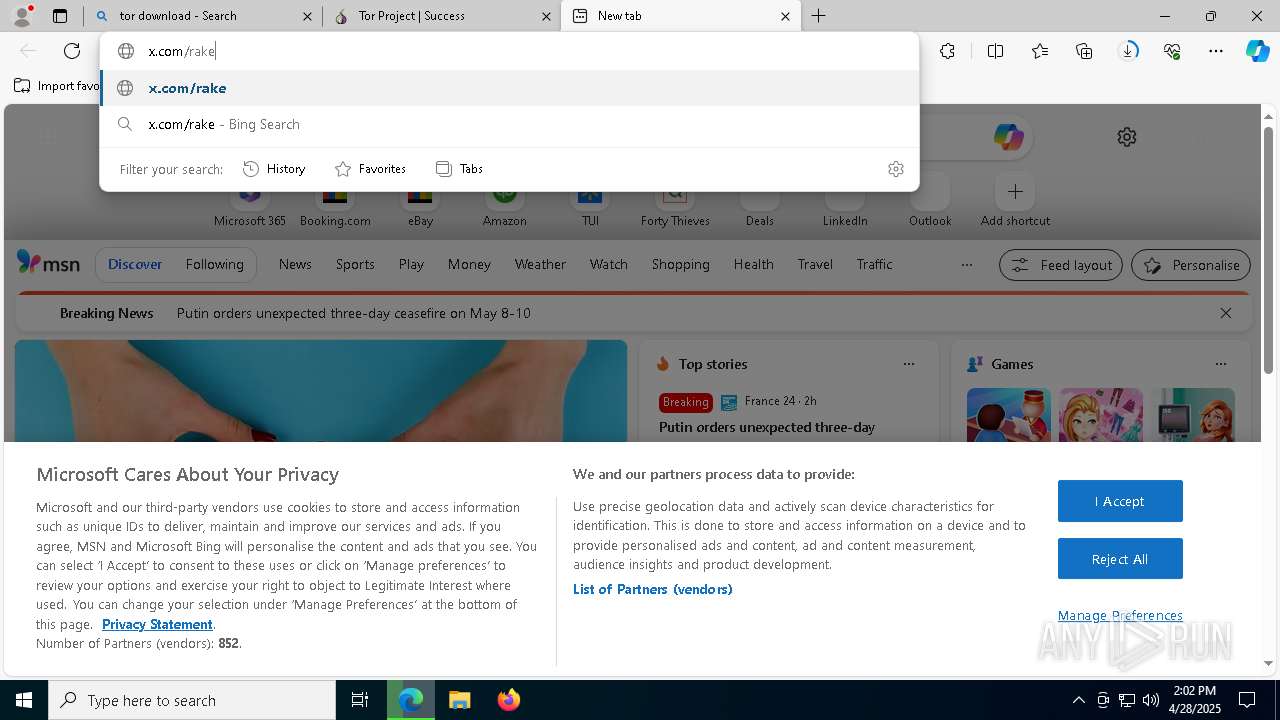Open Manage Preferences link
The image size is (1280, 720).
(1120, 615)
